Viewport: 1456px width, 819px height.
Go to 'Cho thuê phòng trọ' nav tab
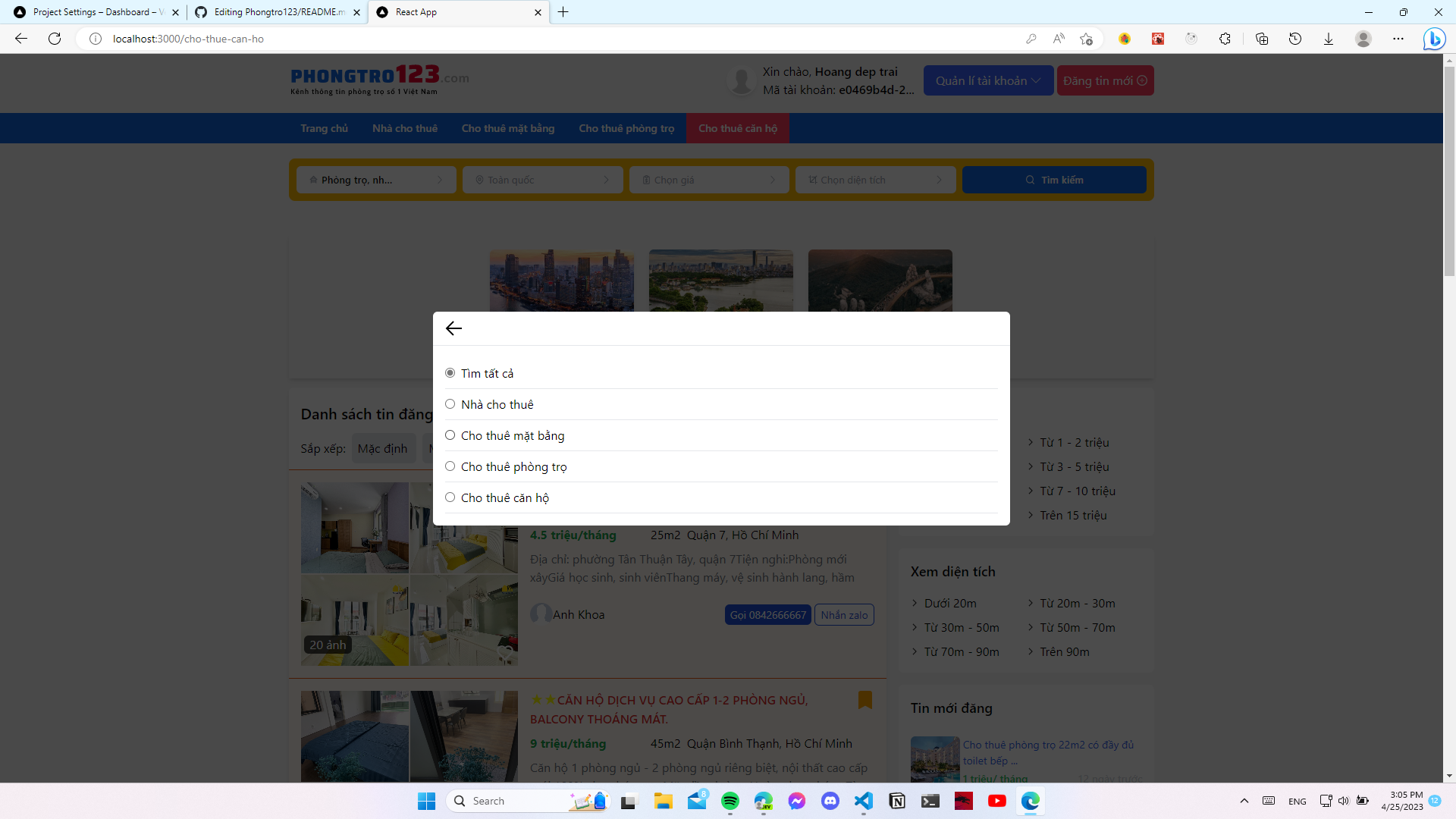tap(626, 128)
